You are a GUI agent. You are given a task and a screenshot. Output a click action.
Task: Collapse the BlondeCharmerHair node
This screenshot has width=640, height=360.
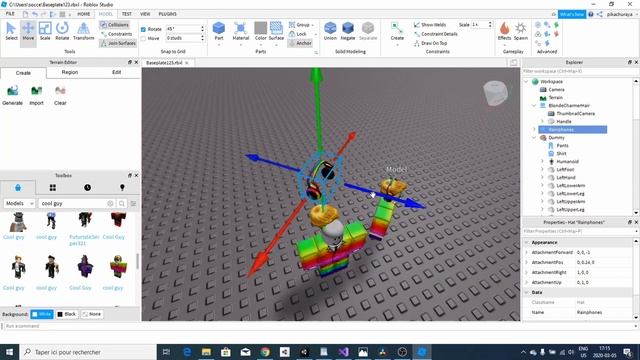(x=534, y=106)
